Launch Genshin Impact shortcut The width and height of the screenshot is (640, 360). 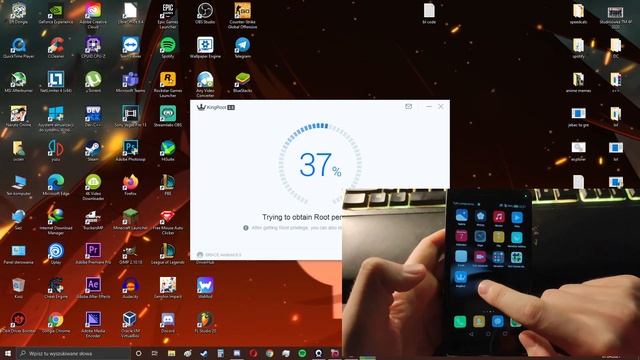168,288
